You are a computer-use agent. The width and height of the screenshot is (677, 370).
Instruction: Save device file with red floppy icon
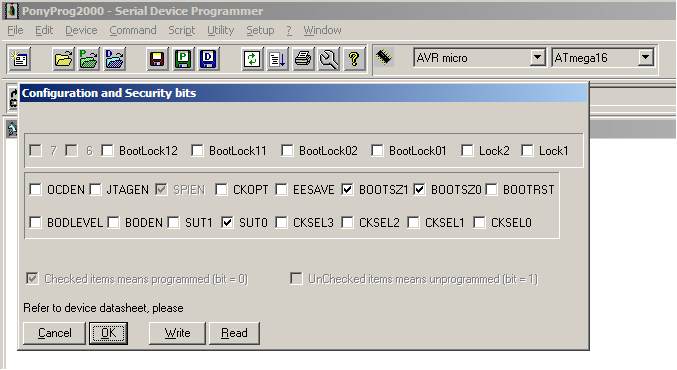pos(157,59)
